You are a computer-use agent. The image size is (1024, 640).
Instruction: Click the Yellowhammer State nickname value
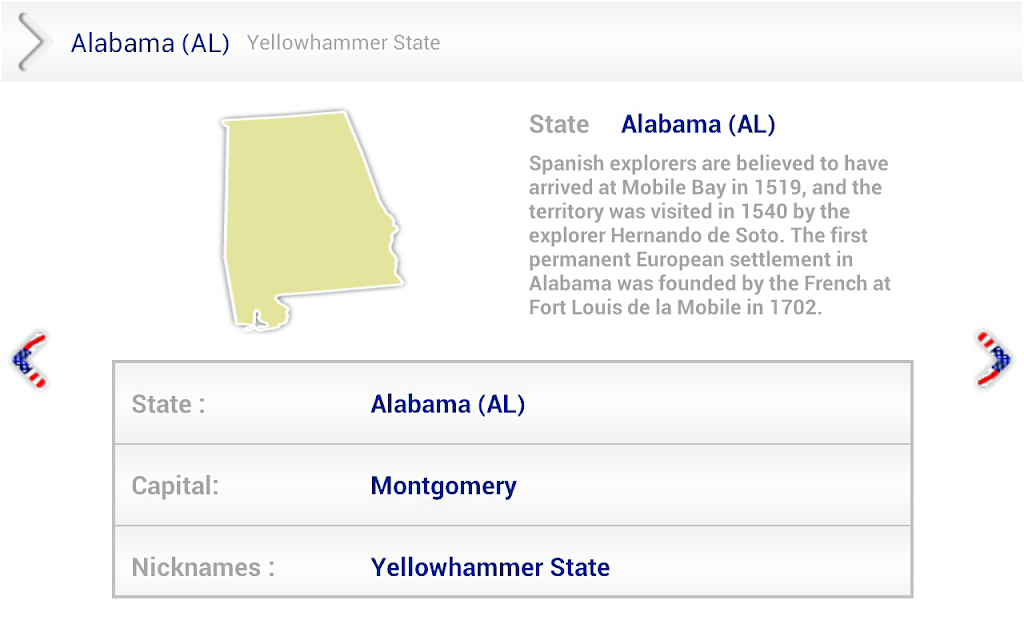click(x=490, y=568)
